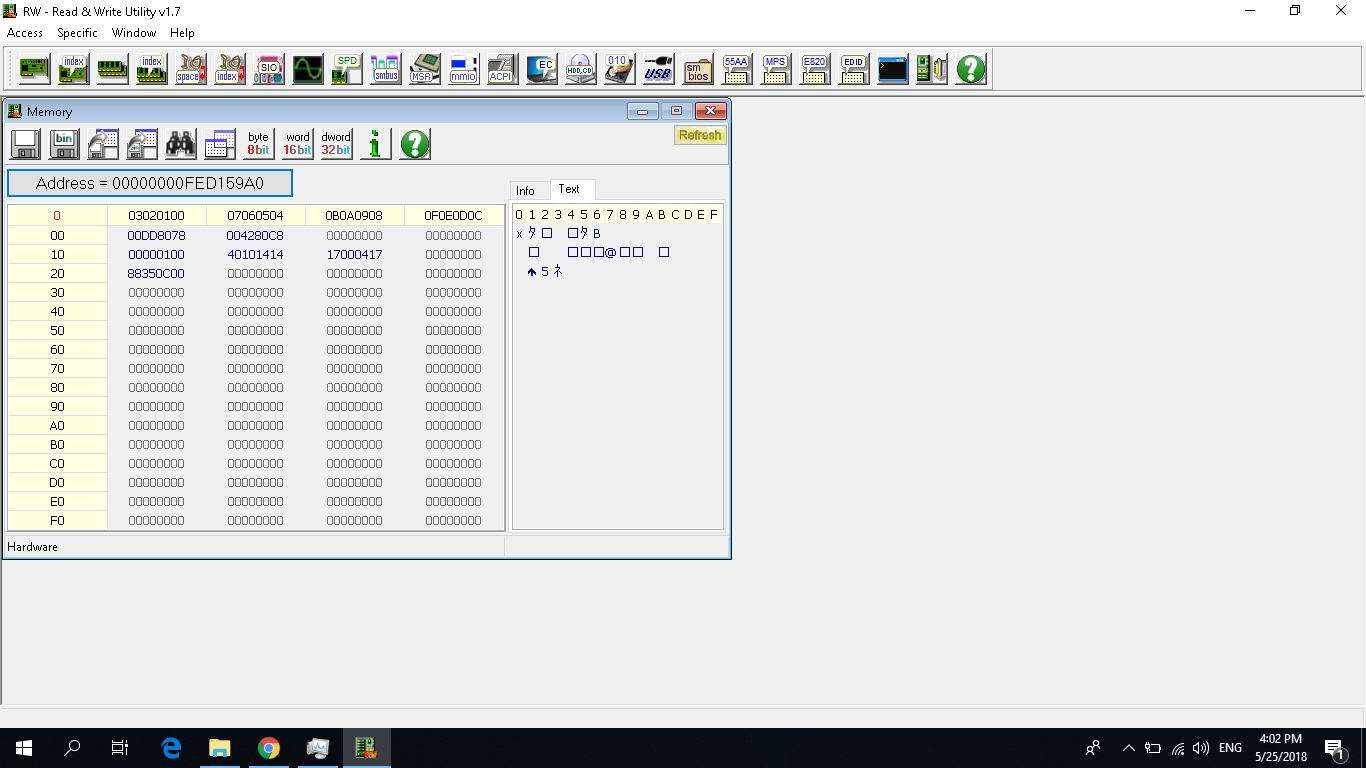Open the SPD memory info tool
The width and height of the screenshot is (1366, 768).
click(346, 69)
